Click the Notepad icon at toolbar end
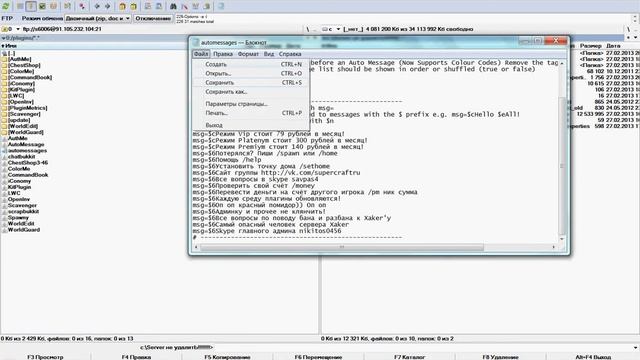The width and height of the screenshot is (640, 360). [x=220, y=6]
